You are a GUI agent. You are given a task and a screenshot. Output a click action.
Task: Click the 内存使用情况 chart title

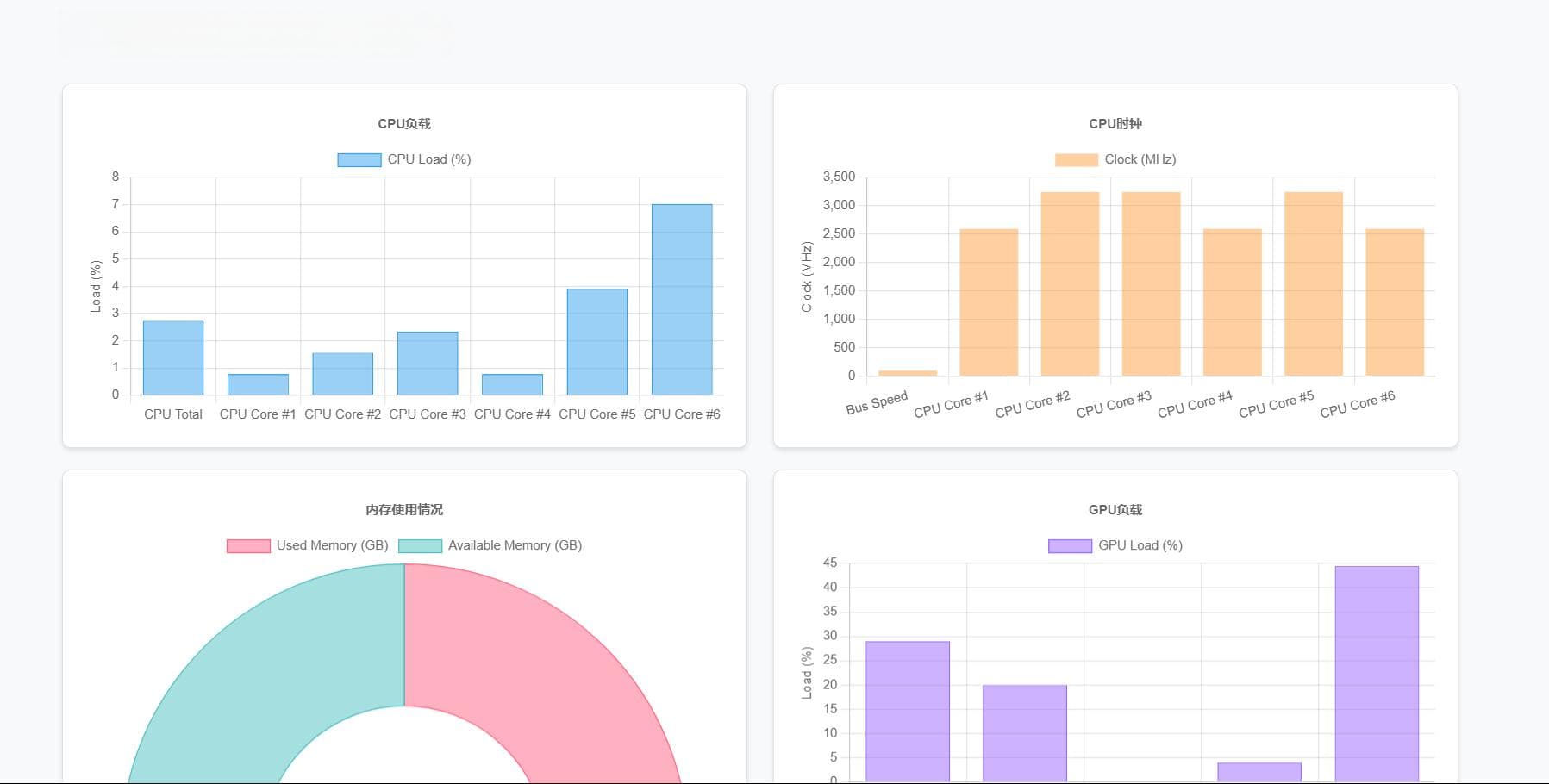404,510
